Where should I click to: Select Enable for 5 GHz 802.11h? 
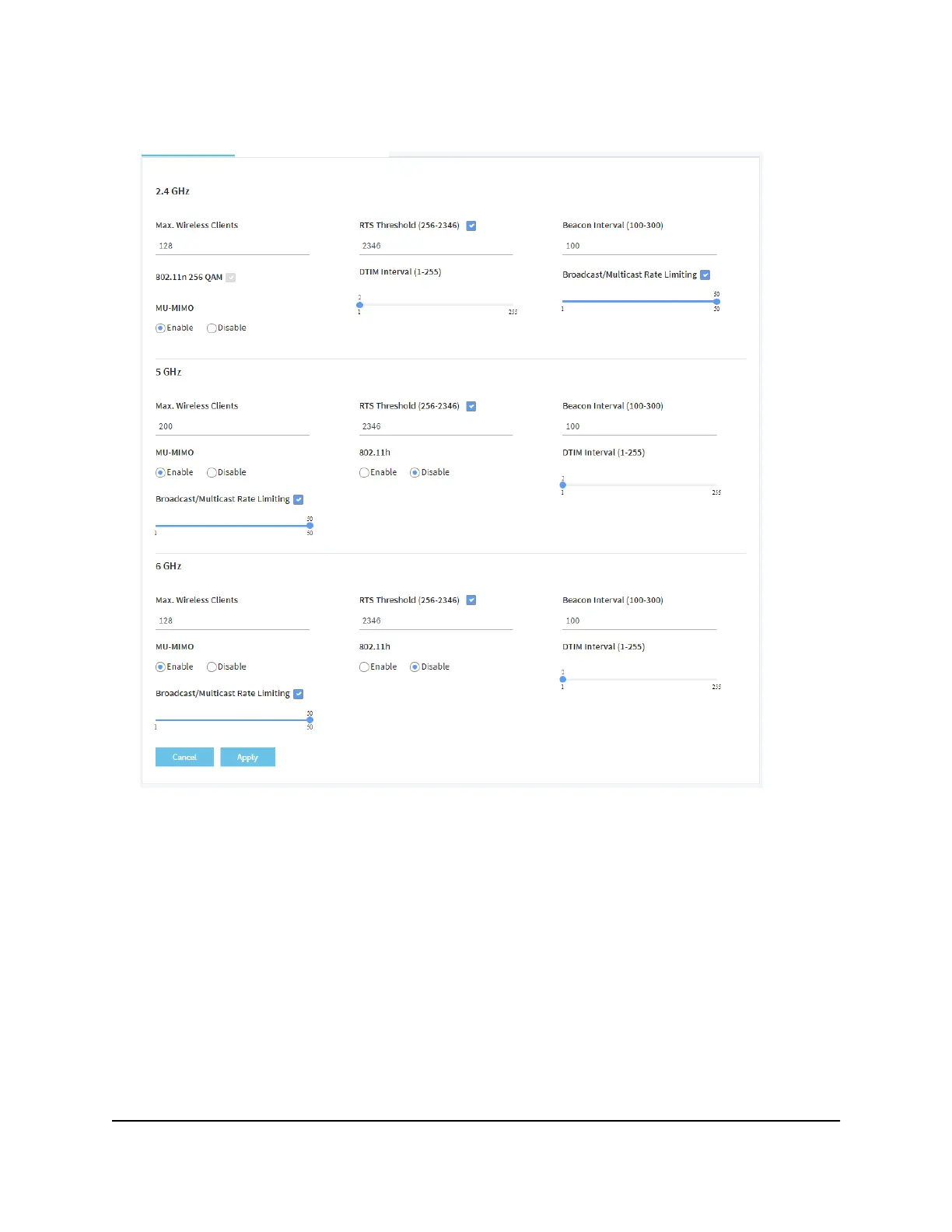point(364,473)
